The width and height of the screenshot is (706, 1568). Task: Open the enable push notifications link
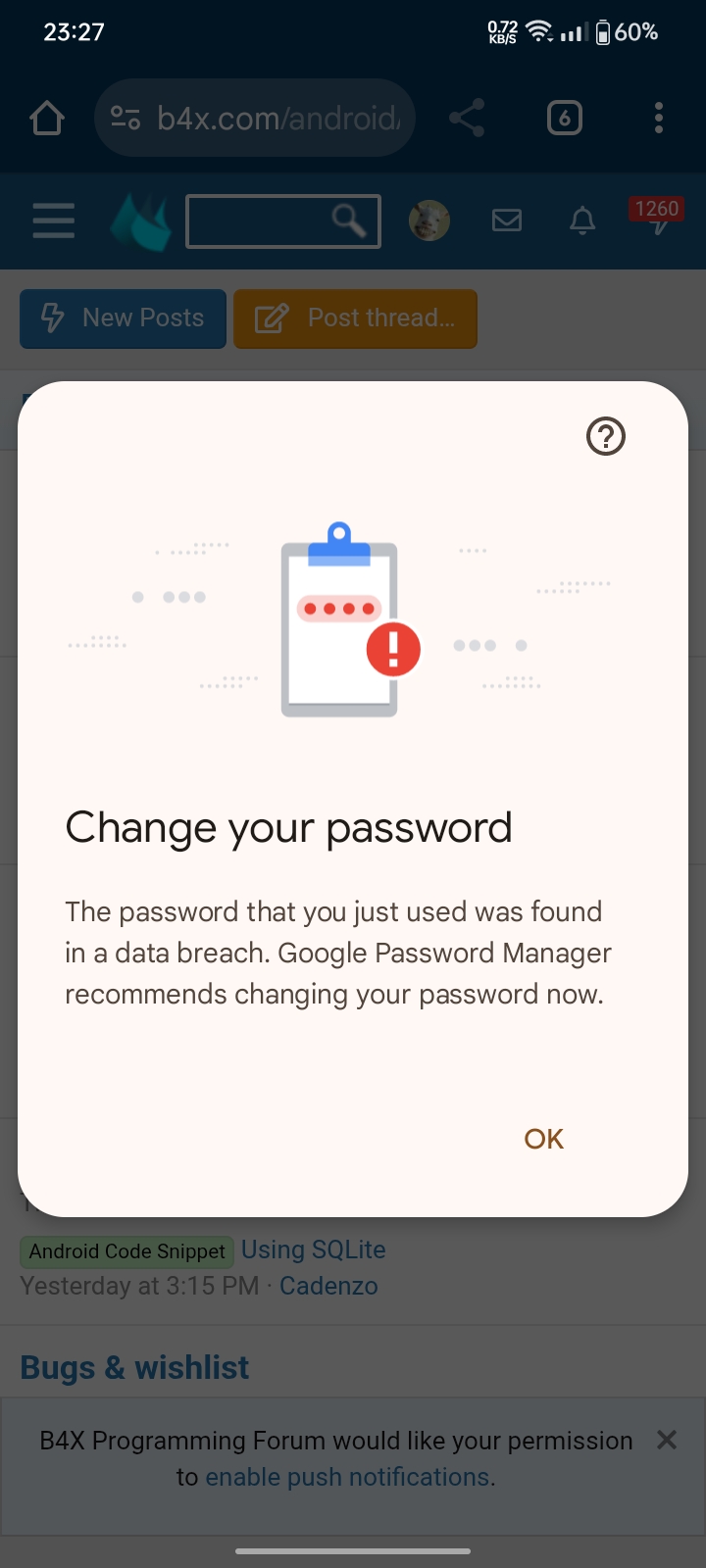click(x=347, y=1477)
